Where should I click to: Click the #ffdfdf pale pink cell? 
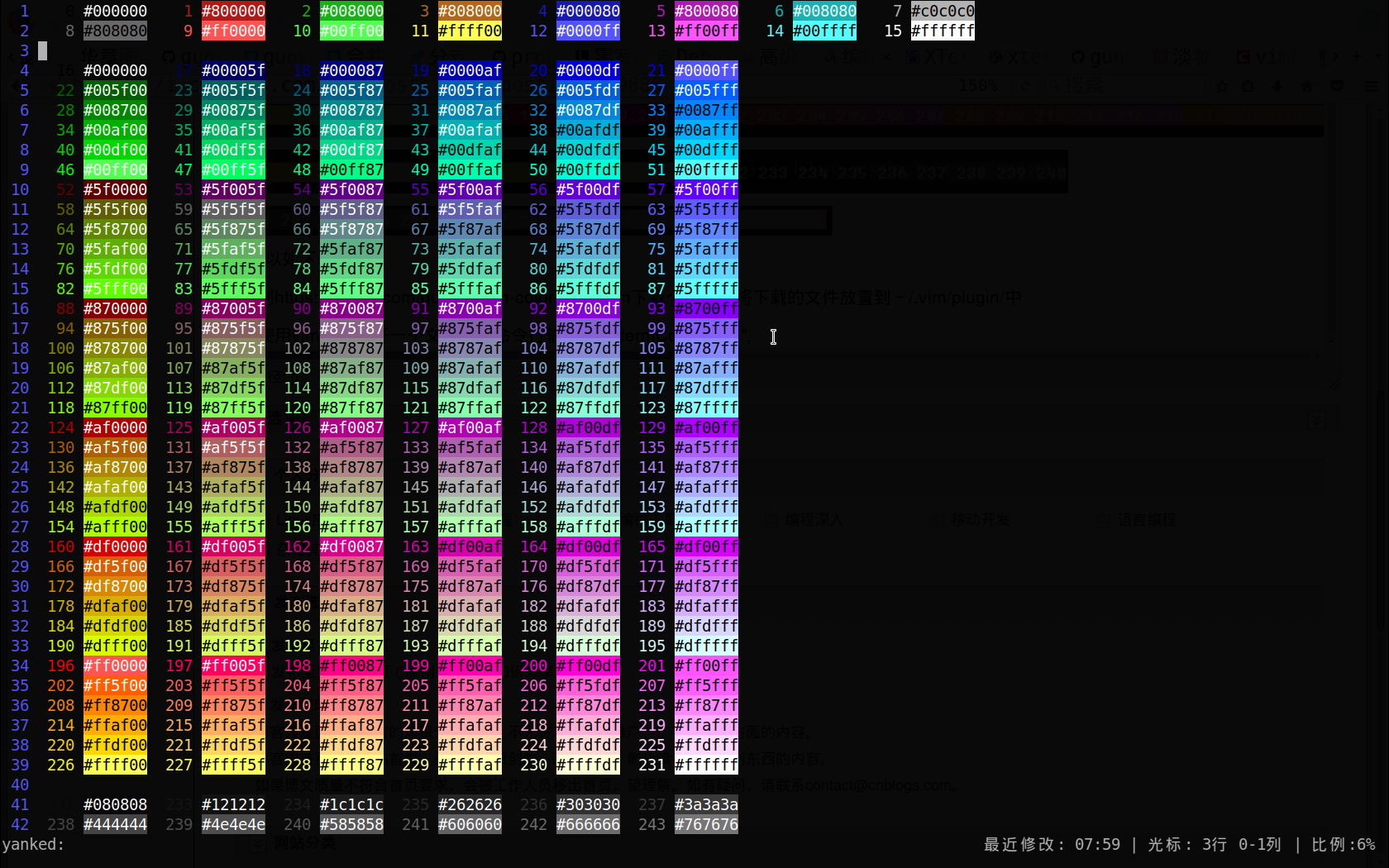coord(588,745)
